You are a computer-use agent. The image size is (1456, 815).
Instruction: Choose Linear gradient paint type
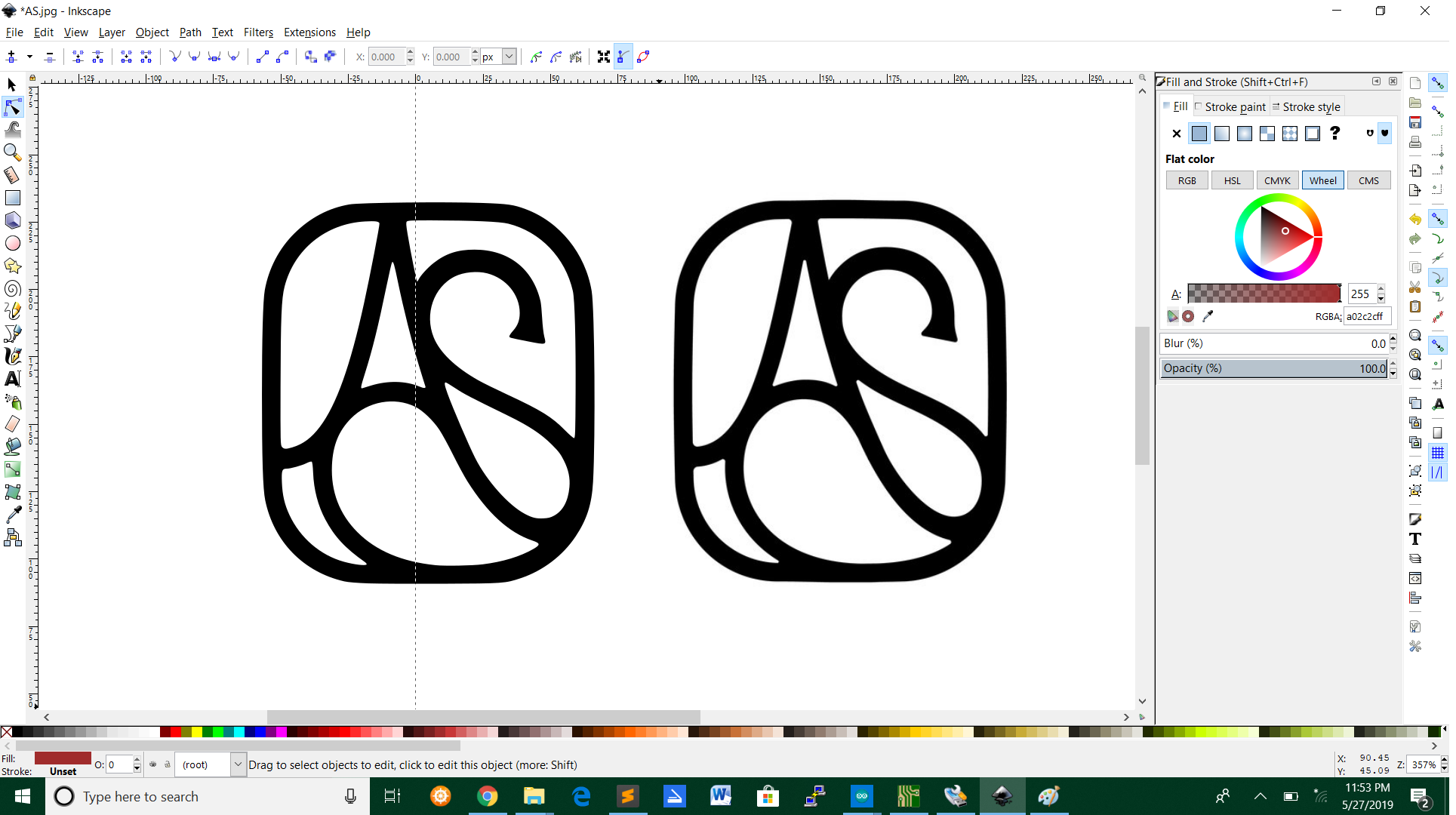click(1221, 134)
